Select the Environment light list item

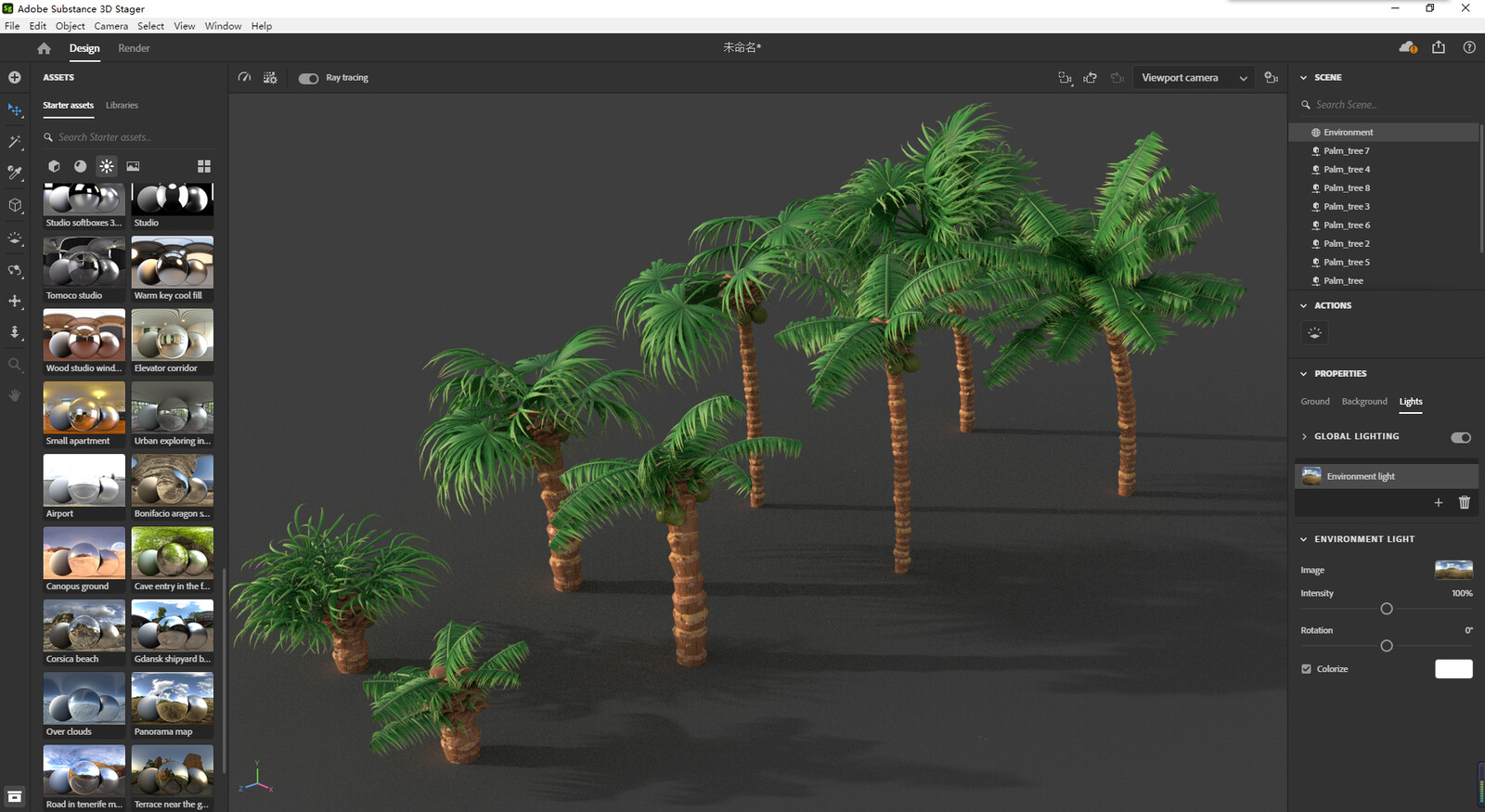[x=1386, y=476]
